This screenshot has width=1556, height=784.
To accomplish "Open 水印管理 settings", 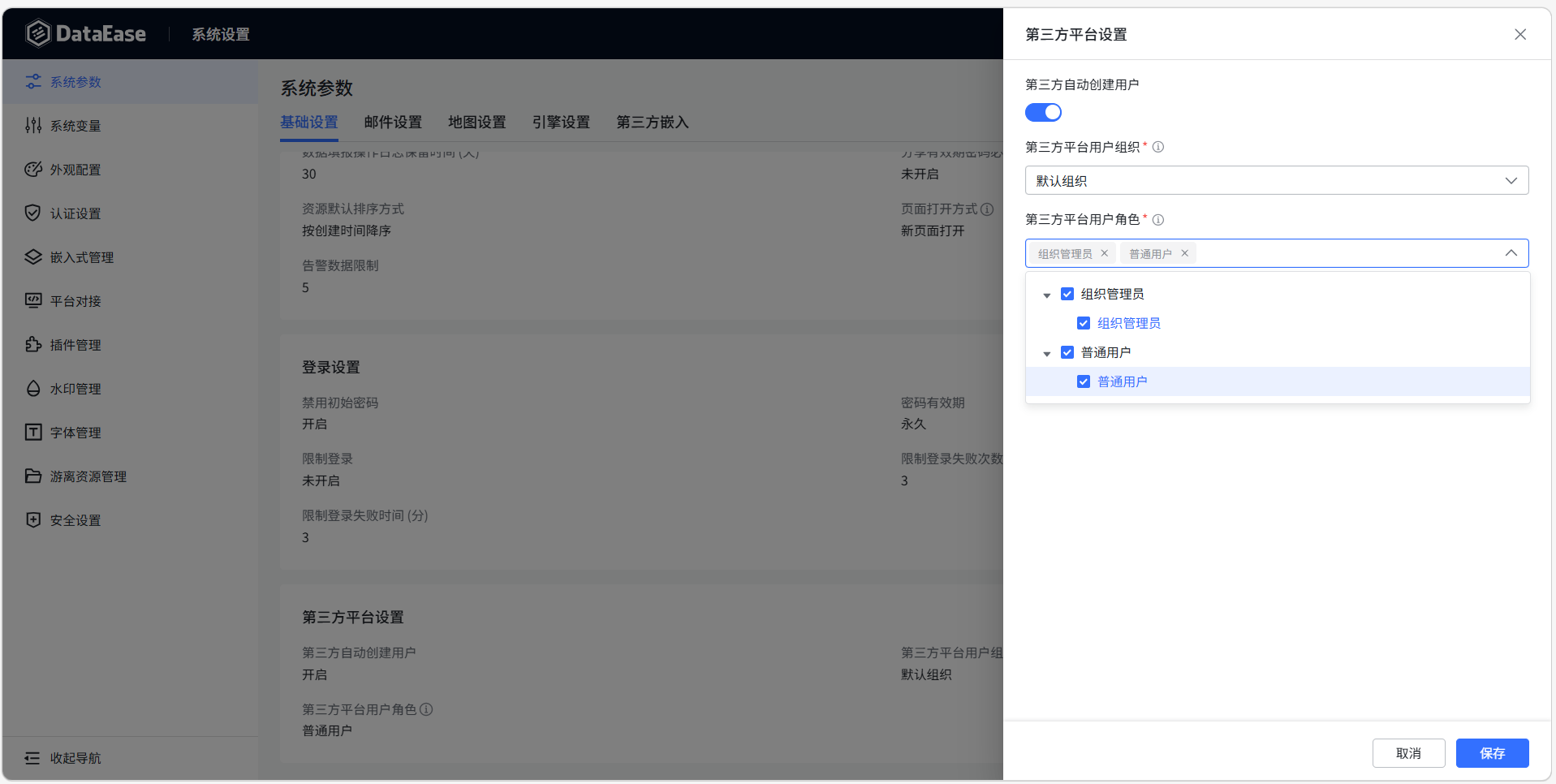I will coord(76,388).
